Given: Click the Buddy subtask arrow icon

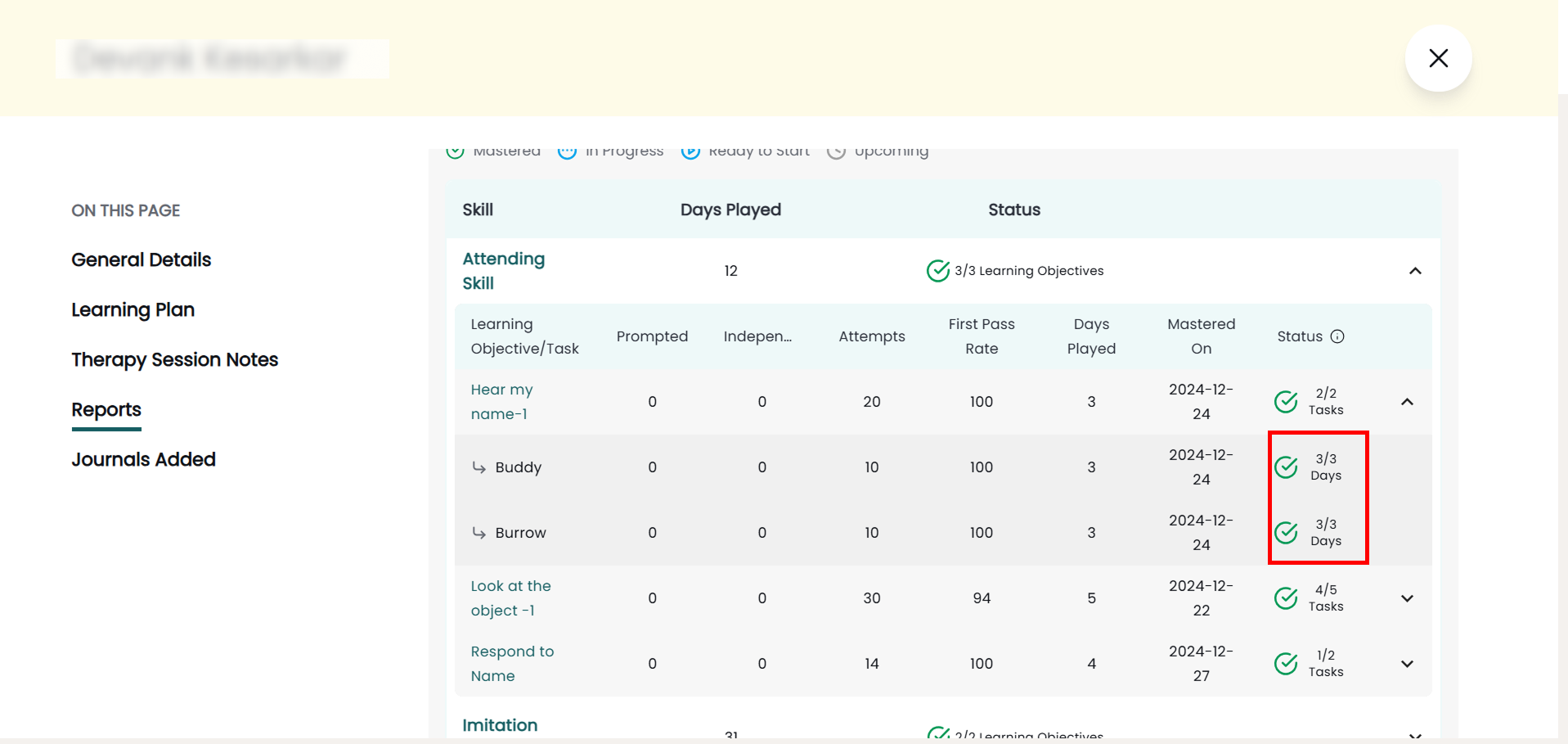Looking at the screenshot, I should [479, 467].
